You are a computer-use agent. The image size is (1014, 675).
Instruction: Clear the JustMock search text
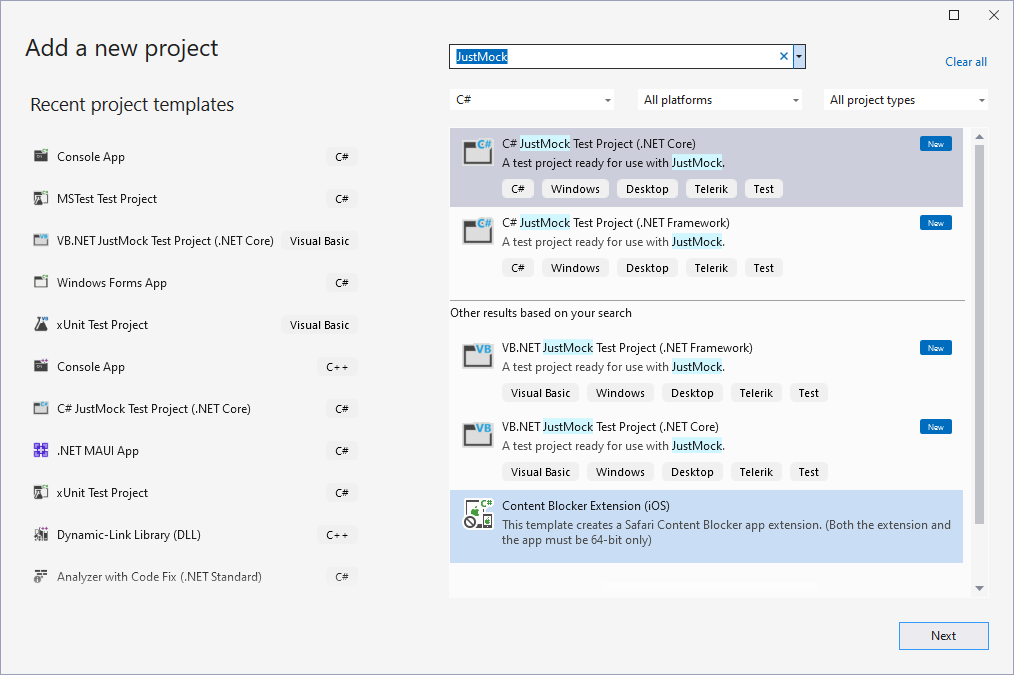coord(783,56)
